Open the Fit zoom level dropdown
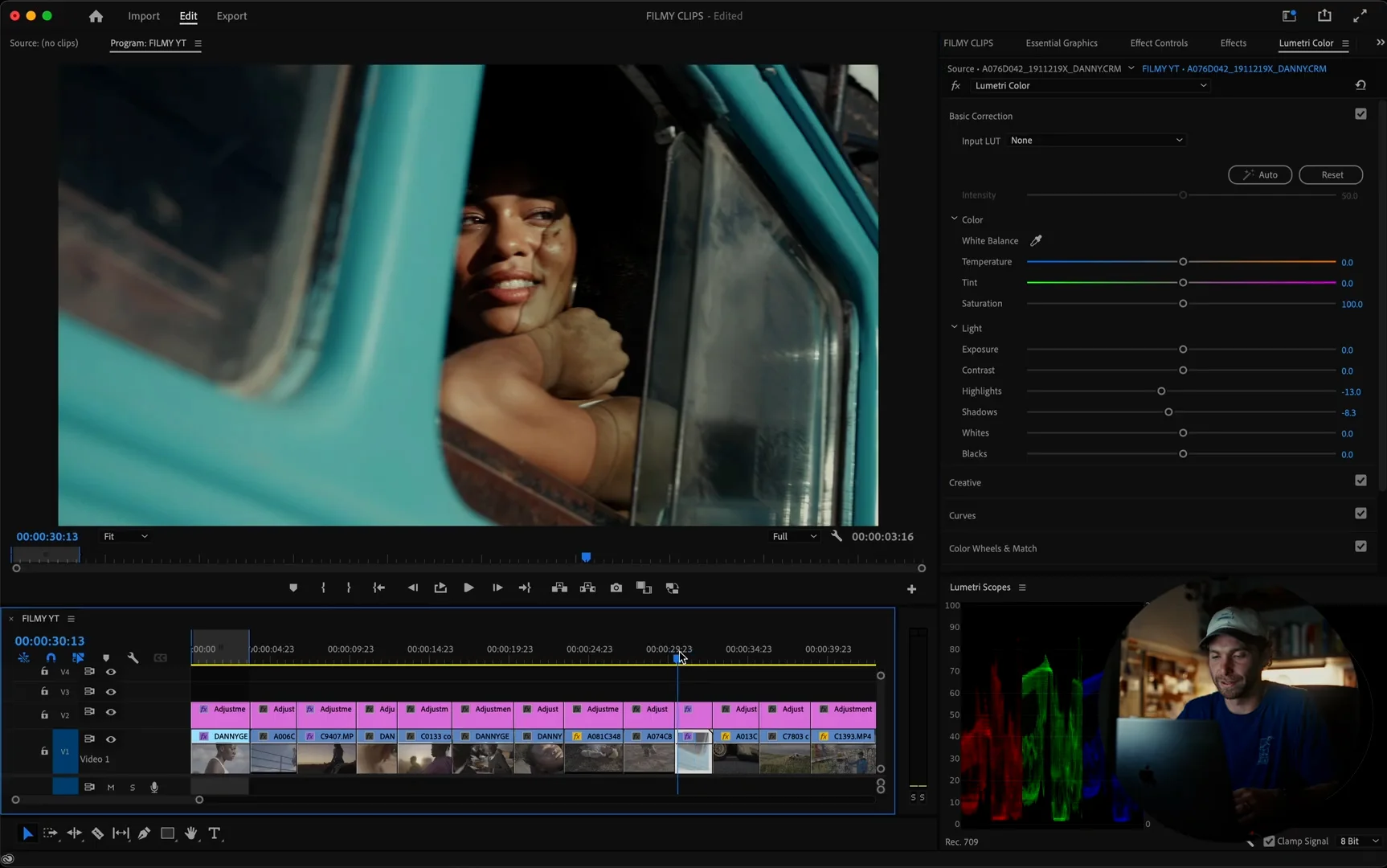 pos(125,536)
